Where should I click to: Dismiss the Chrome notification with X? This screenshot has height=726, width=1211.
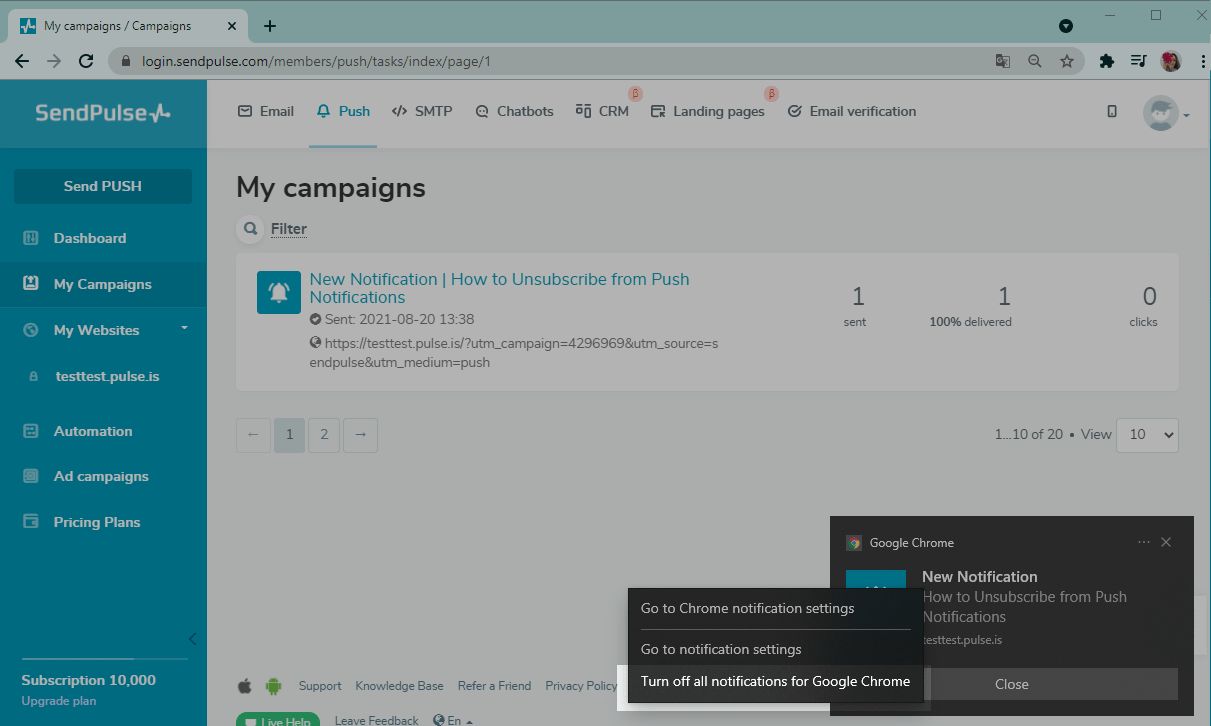tap(1166, 542)
